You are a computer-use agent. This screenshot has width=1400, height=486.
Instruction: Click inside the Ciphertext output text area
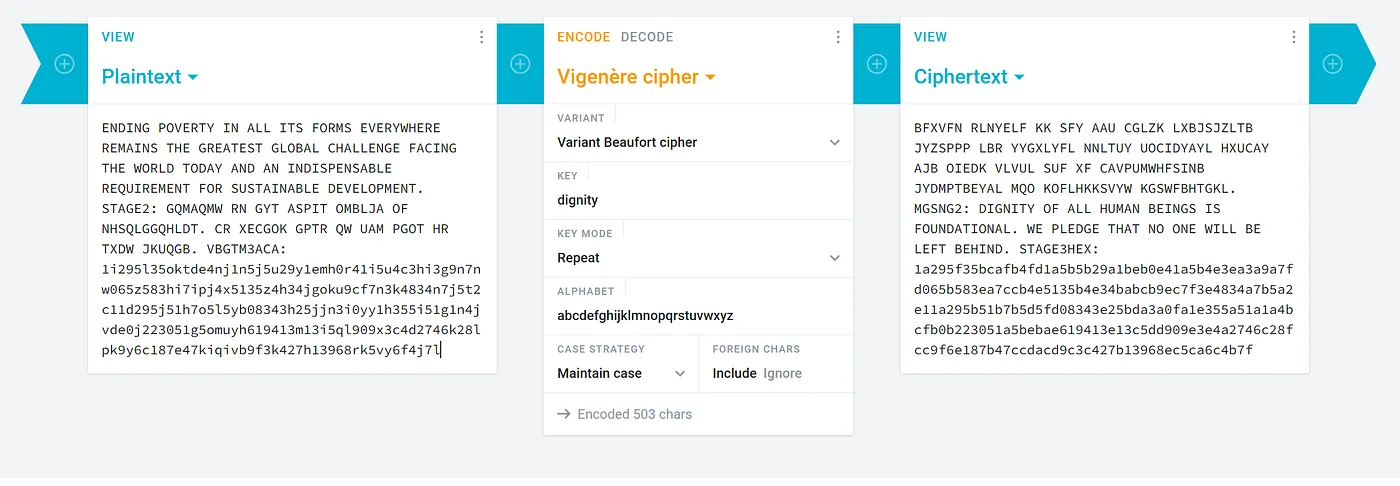pyautogui.click(x=1104, y=239)
